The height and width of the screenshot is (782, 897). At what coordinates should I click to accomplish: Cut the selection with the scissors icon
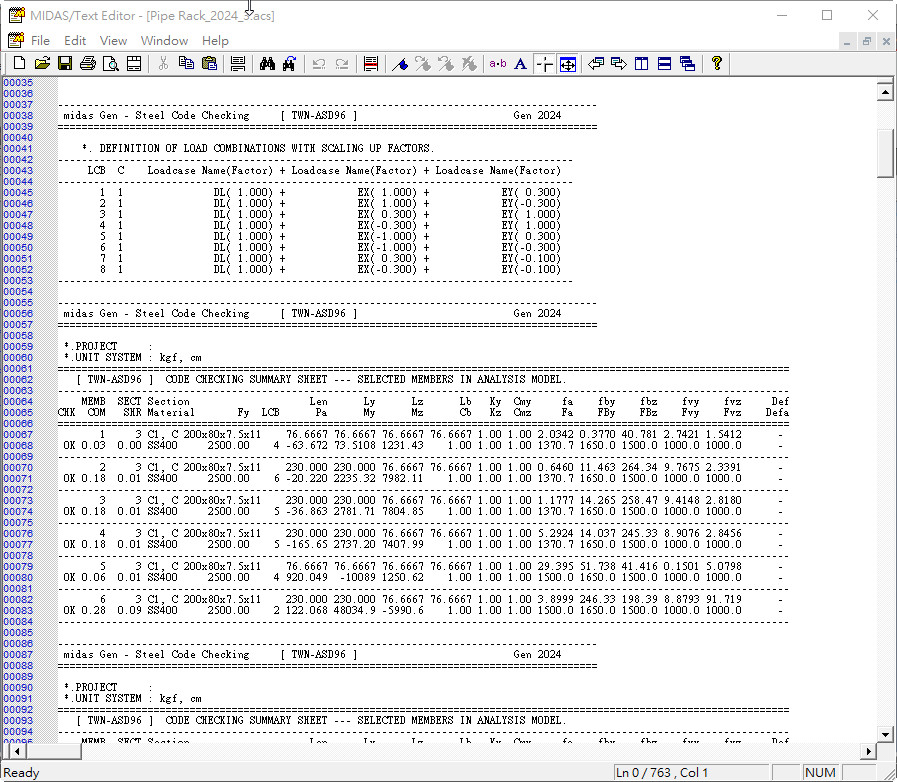(163, 63)
